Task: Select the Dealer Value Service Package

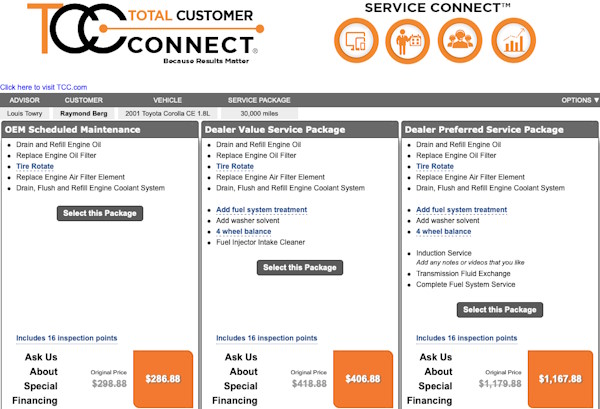Action: [300, 267]
